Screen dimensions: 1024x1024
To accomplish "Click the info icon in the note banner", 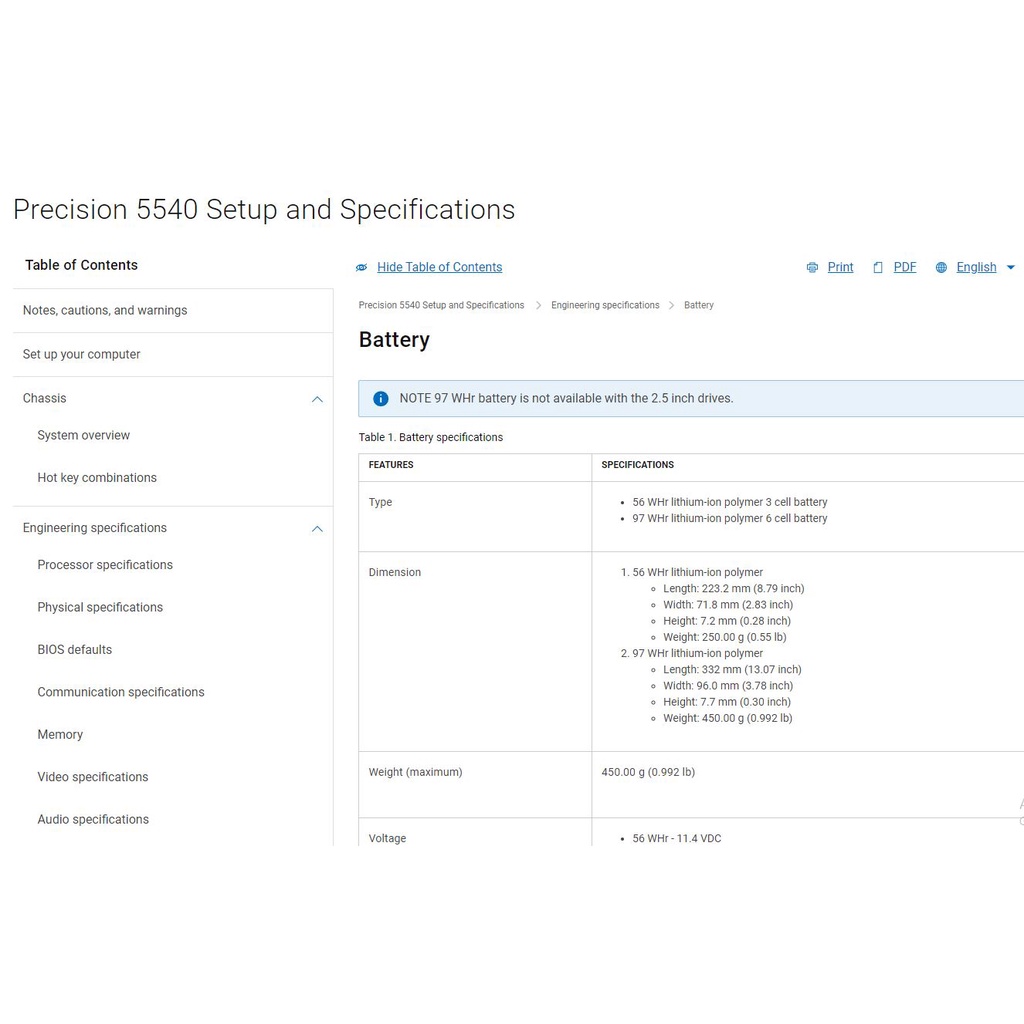I will (x=381, y=398).
